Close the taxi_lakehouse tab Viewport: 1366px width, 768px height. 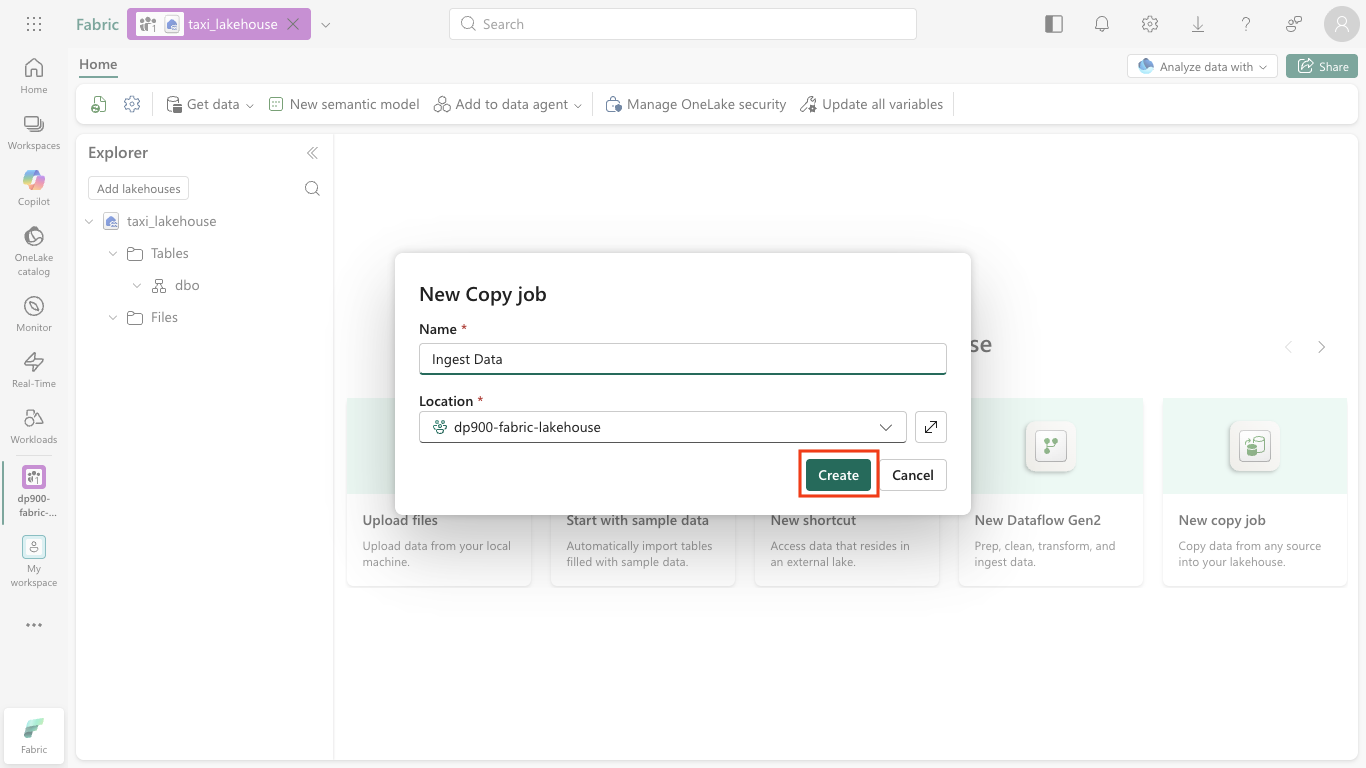[293, 24]
